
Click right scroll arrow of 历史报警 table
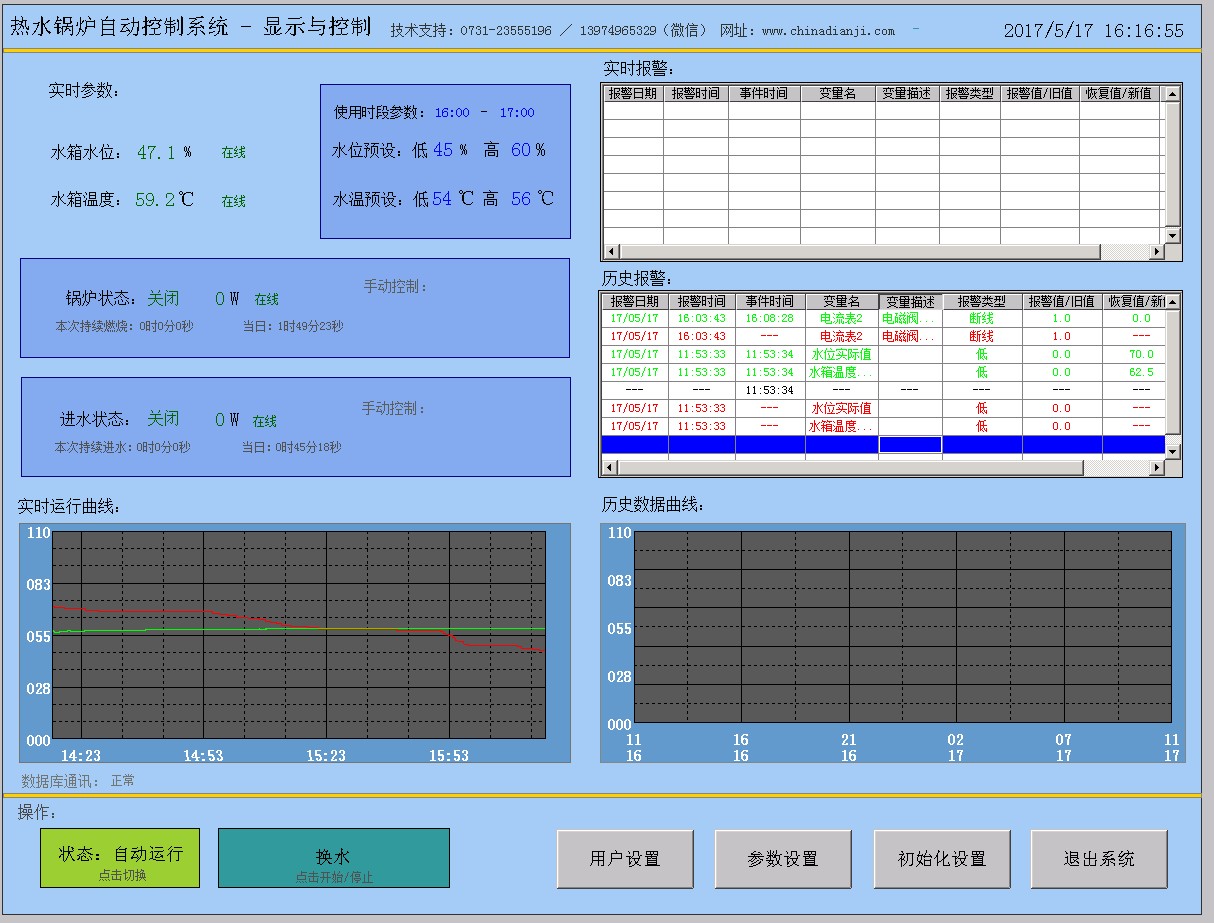[x=1157, y=468]
